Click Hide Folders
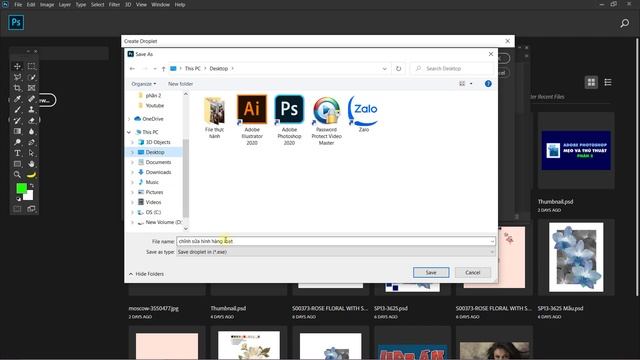640x360 pixels. point(146,274)
